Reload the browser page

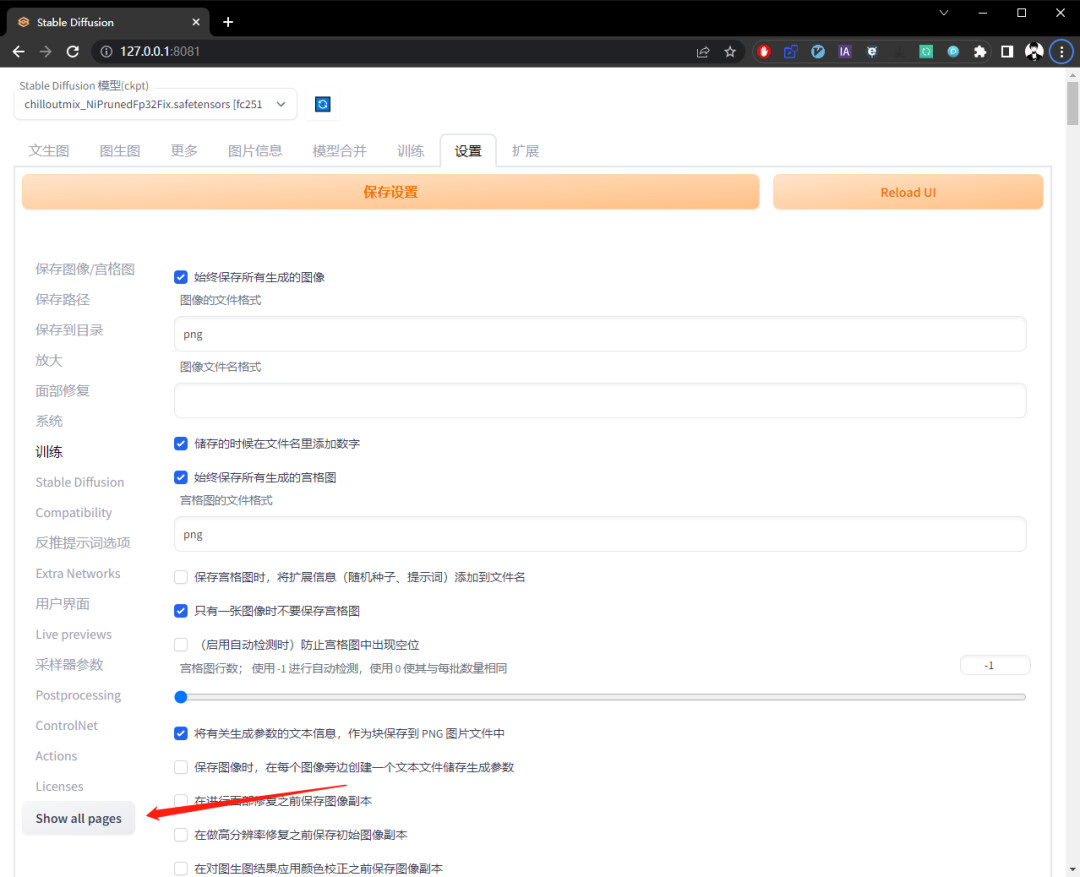pos(72,52)
